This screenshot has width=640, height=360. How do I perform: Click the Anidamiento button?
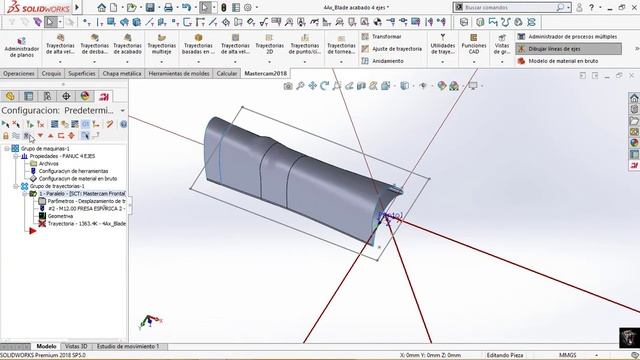(383, 61)
